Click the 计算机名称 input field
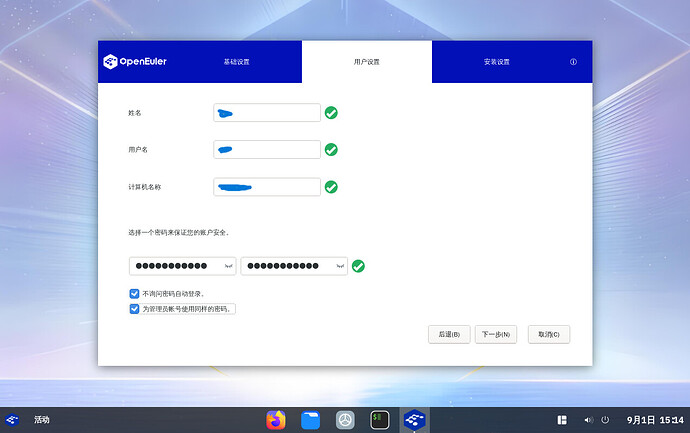The height and width of the screenshot is (433, 690). 267,187
